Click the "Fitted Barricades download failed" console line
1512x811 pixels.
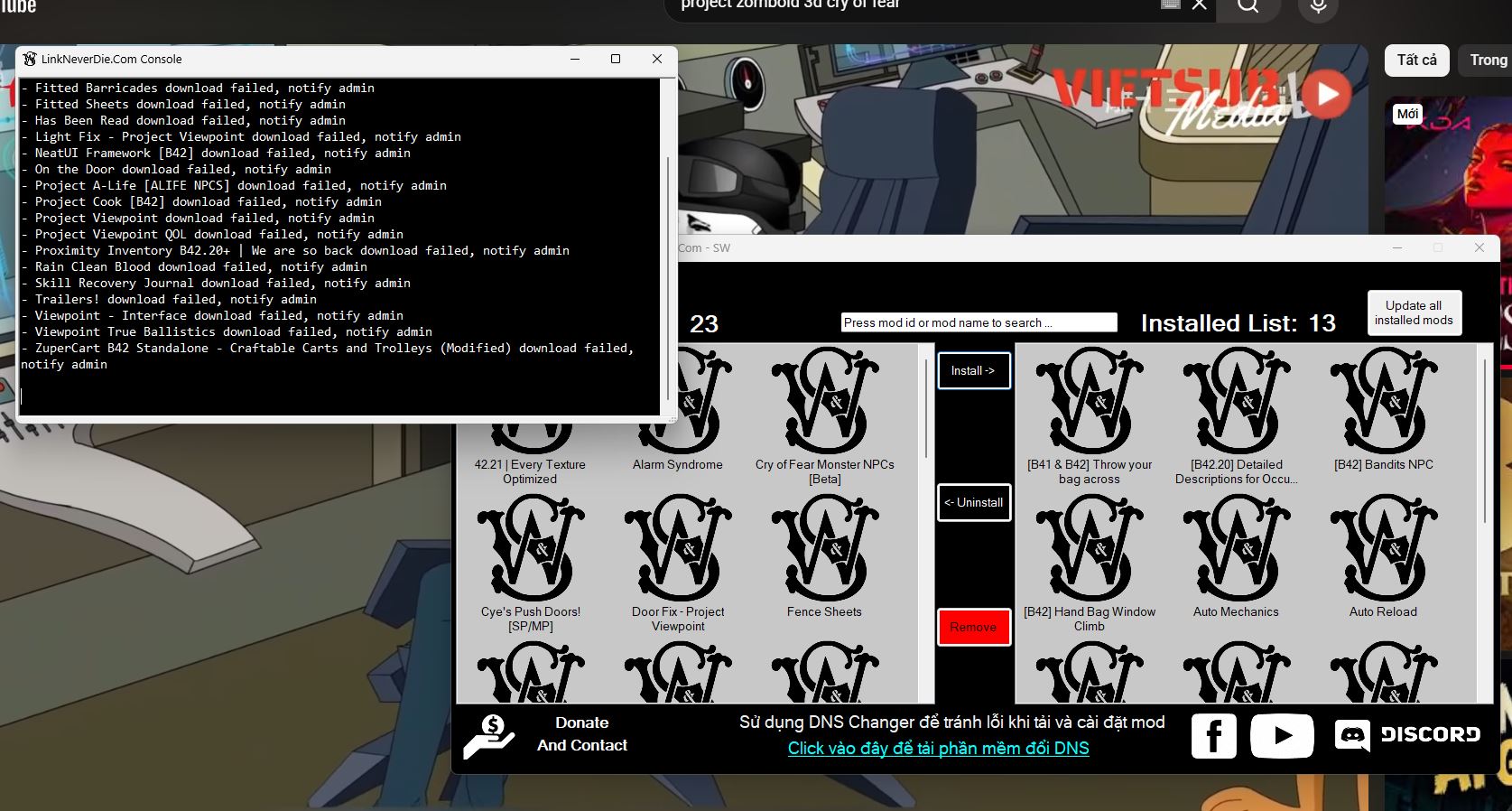[x=198, y=88]
